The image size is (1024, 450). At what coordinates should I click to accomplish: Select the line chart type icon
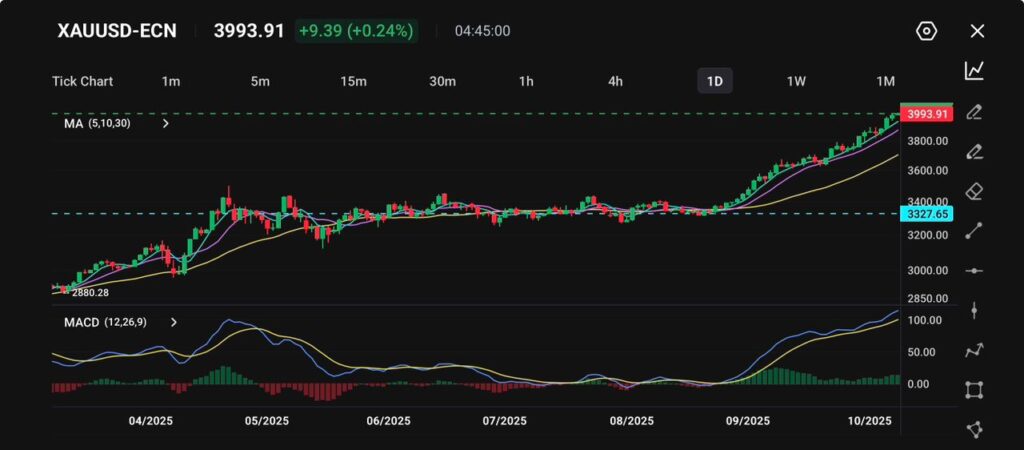click(x=974, y=70)
